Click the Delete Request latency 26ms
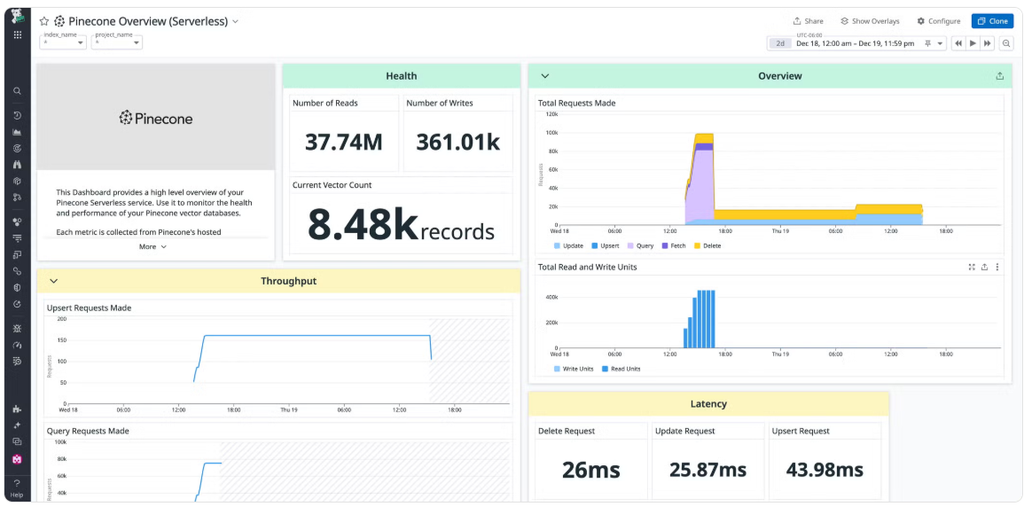The image size is (1024, 505). pos(591,470)
